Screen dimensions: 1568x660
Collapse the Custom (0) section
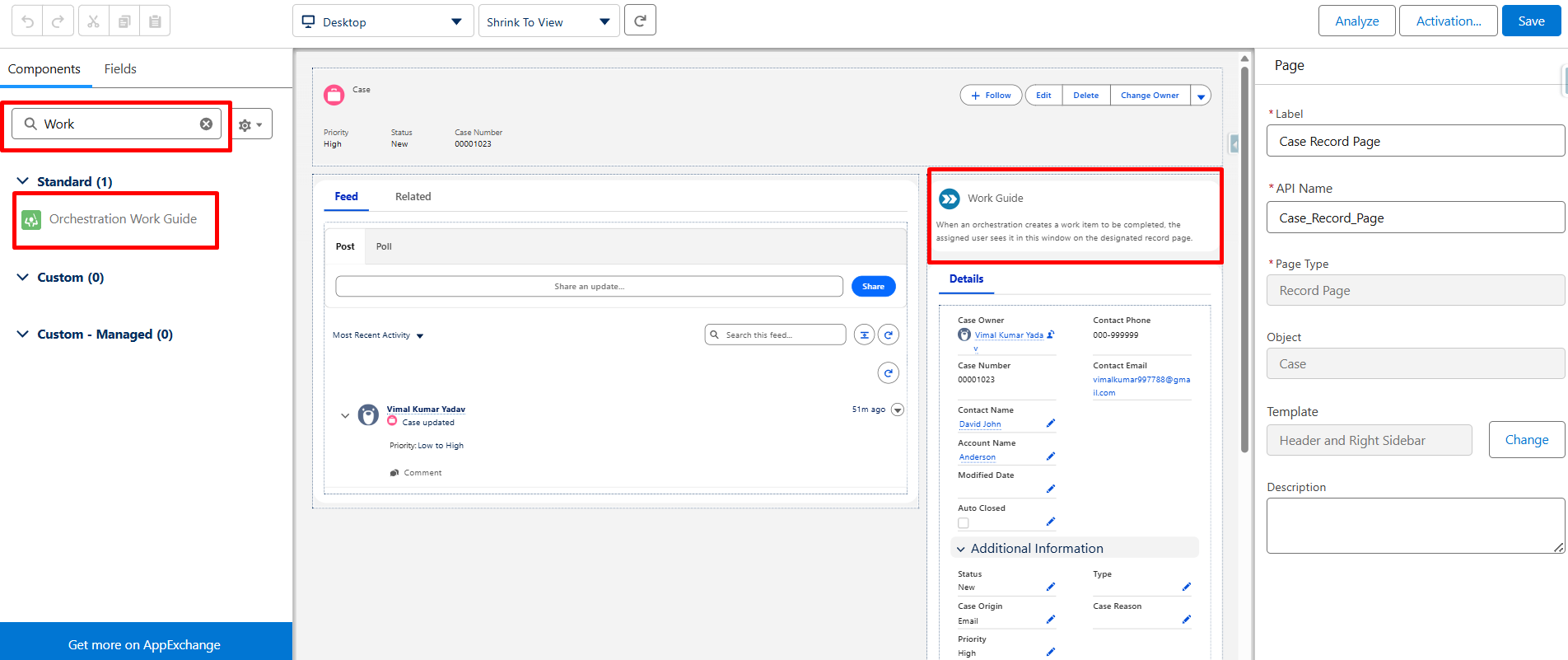click(23, 277)
